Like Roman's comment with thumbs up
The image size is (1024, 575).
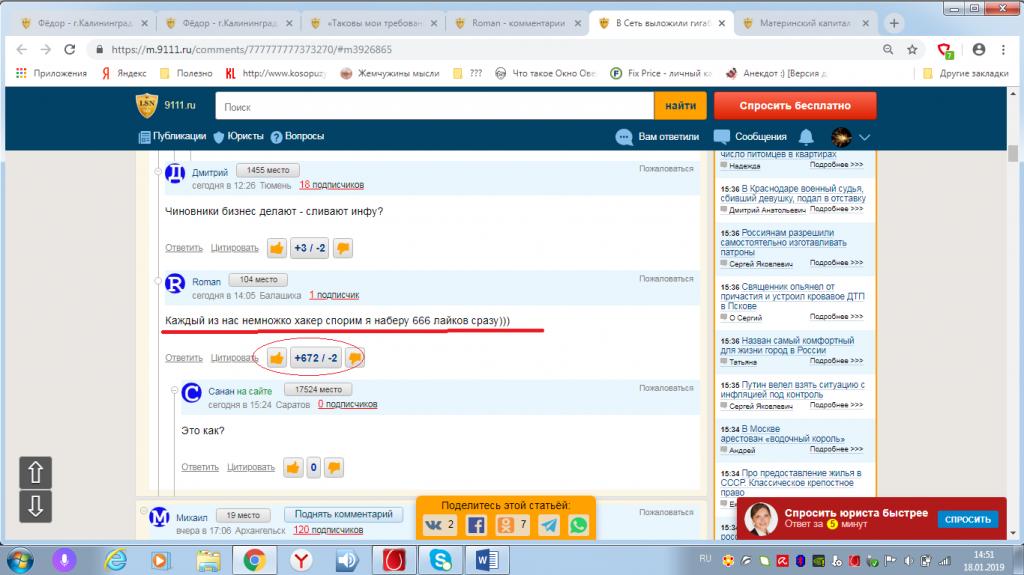pos(277,357)
